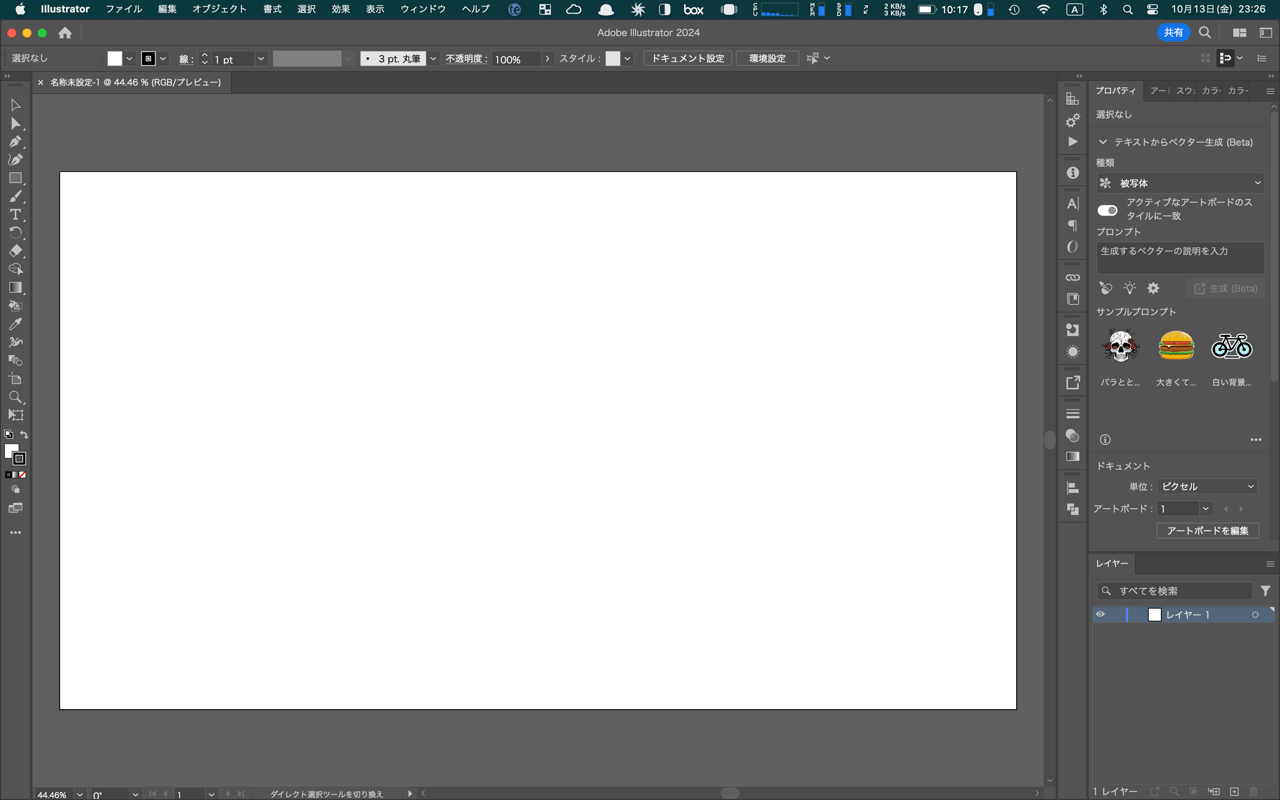This screenshot has width=1280, height=800.
Task: Open the スタイル graphic style dropdown
Action: pos(627,59)
